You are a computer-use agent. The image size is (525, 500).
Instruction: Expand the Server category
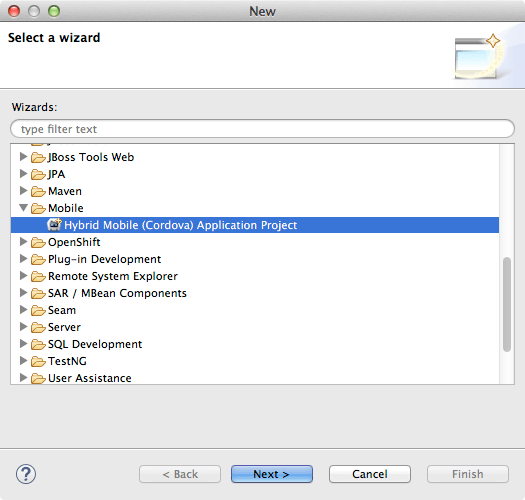click(x=23, y=327)
